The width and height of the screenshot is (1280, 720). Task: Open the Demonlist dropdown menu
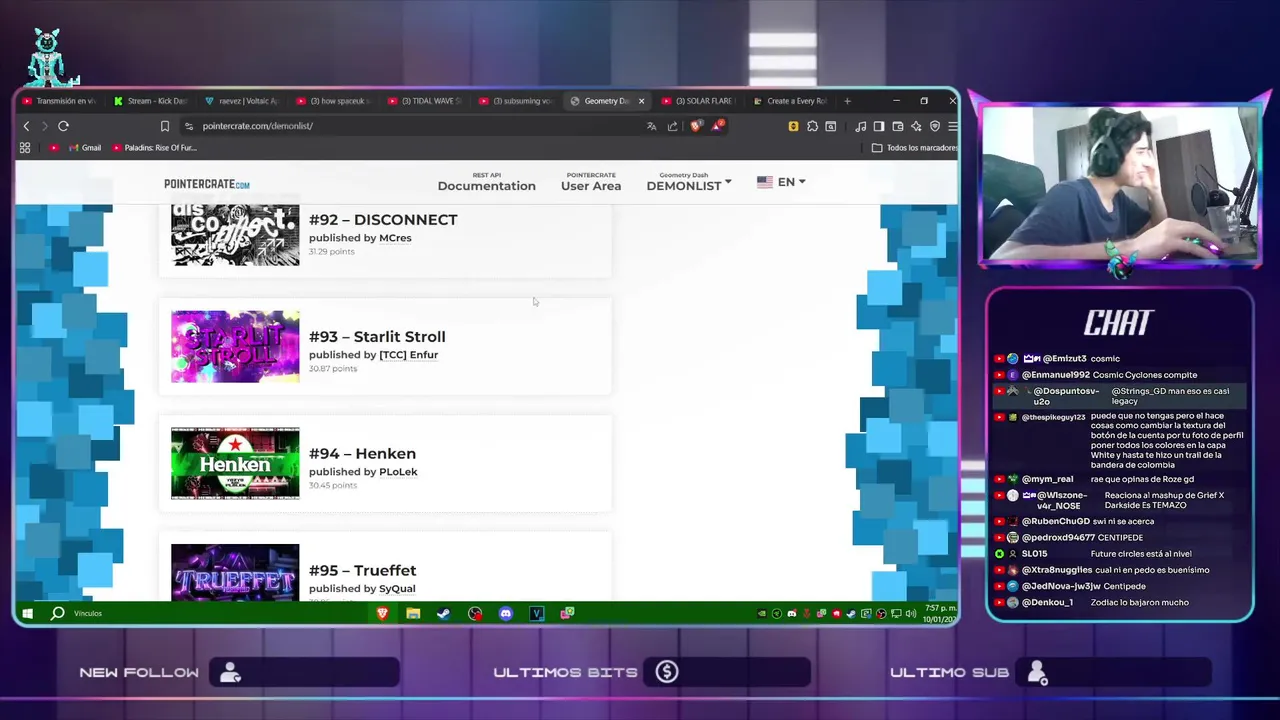click(x=689, y=182)
